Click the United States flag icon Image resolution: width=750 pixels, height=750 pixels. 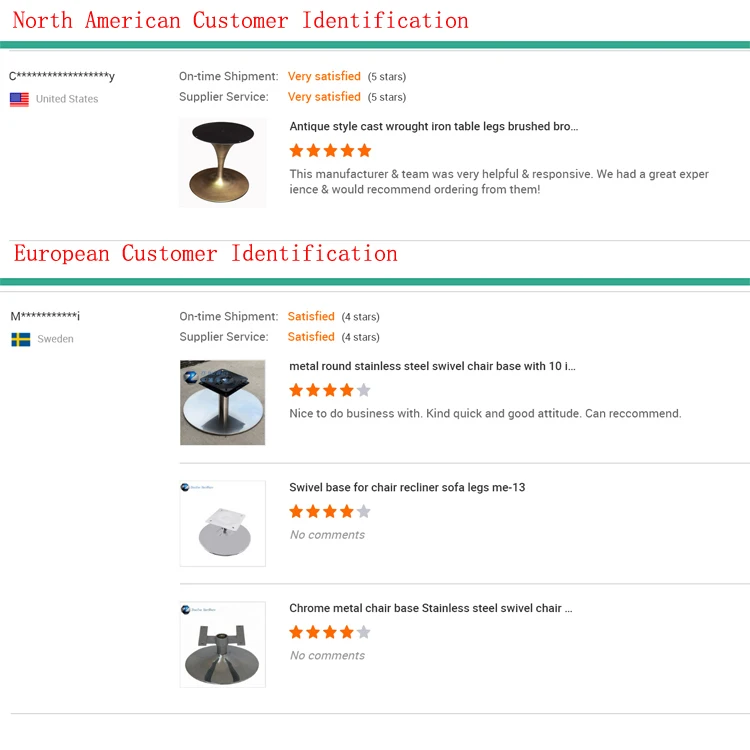coord(19,99)
